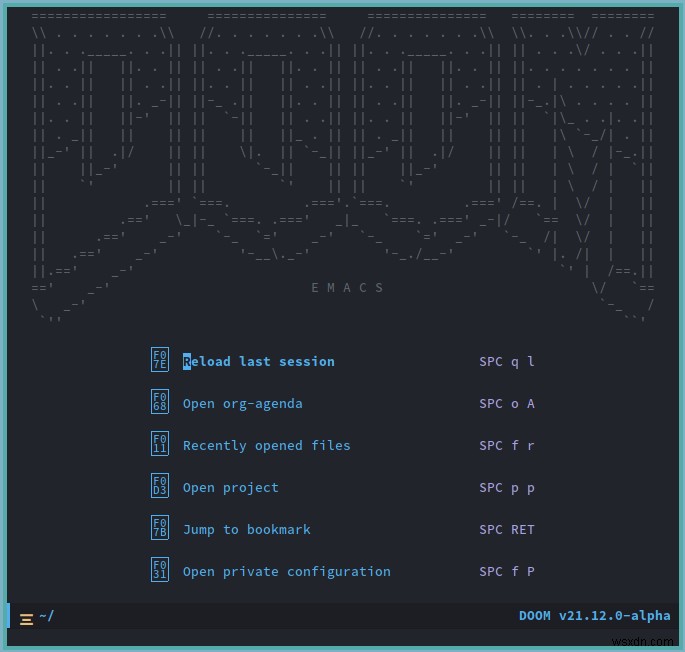Open private configuration entry
This screenshot has height=652, width=685.
click(x=287, y=571)
